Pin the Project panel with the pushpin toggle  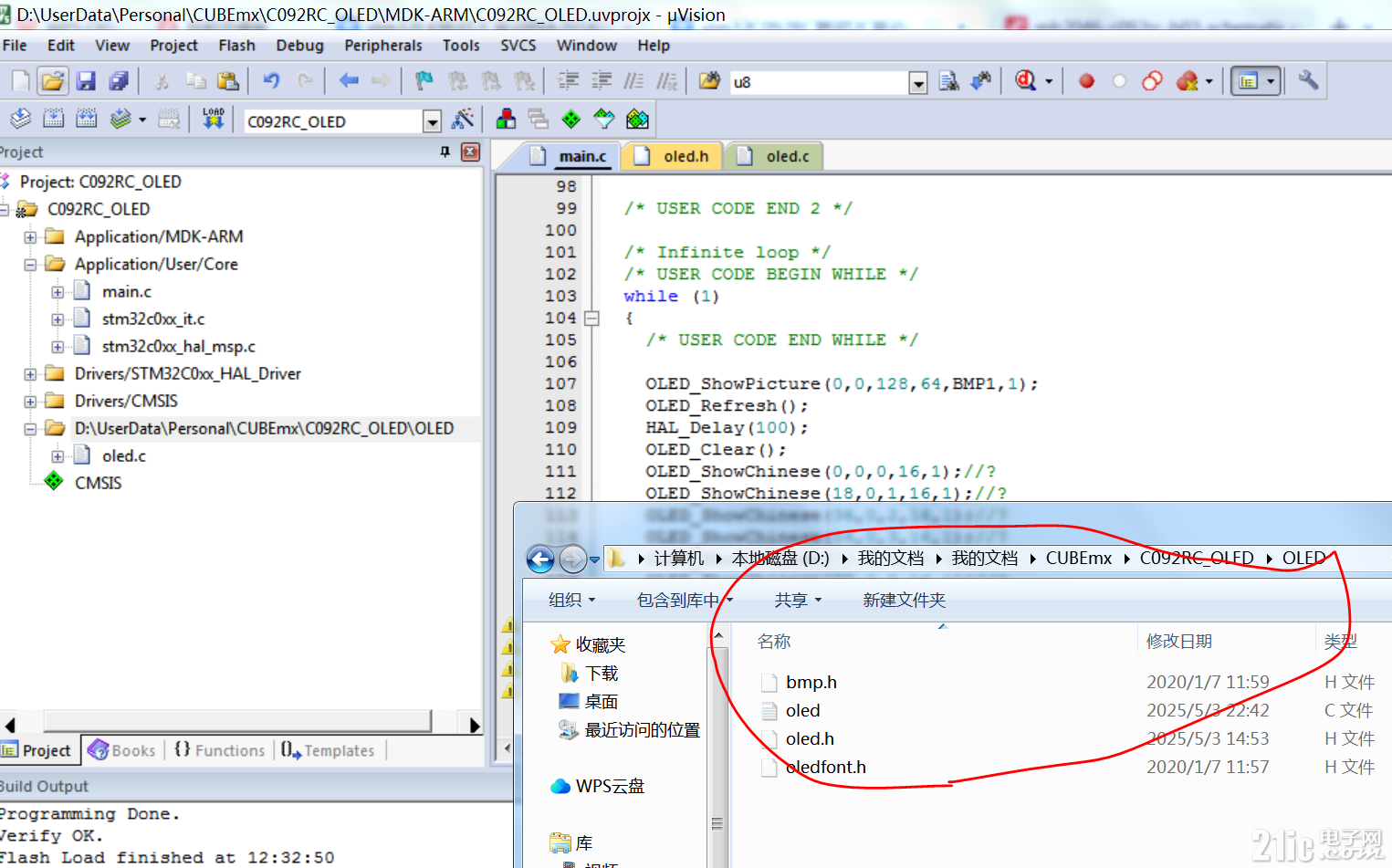tap(445, 152)
